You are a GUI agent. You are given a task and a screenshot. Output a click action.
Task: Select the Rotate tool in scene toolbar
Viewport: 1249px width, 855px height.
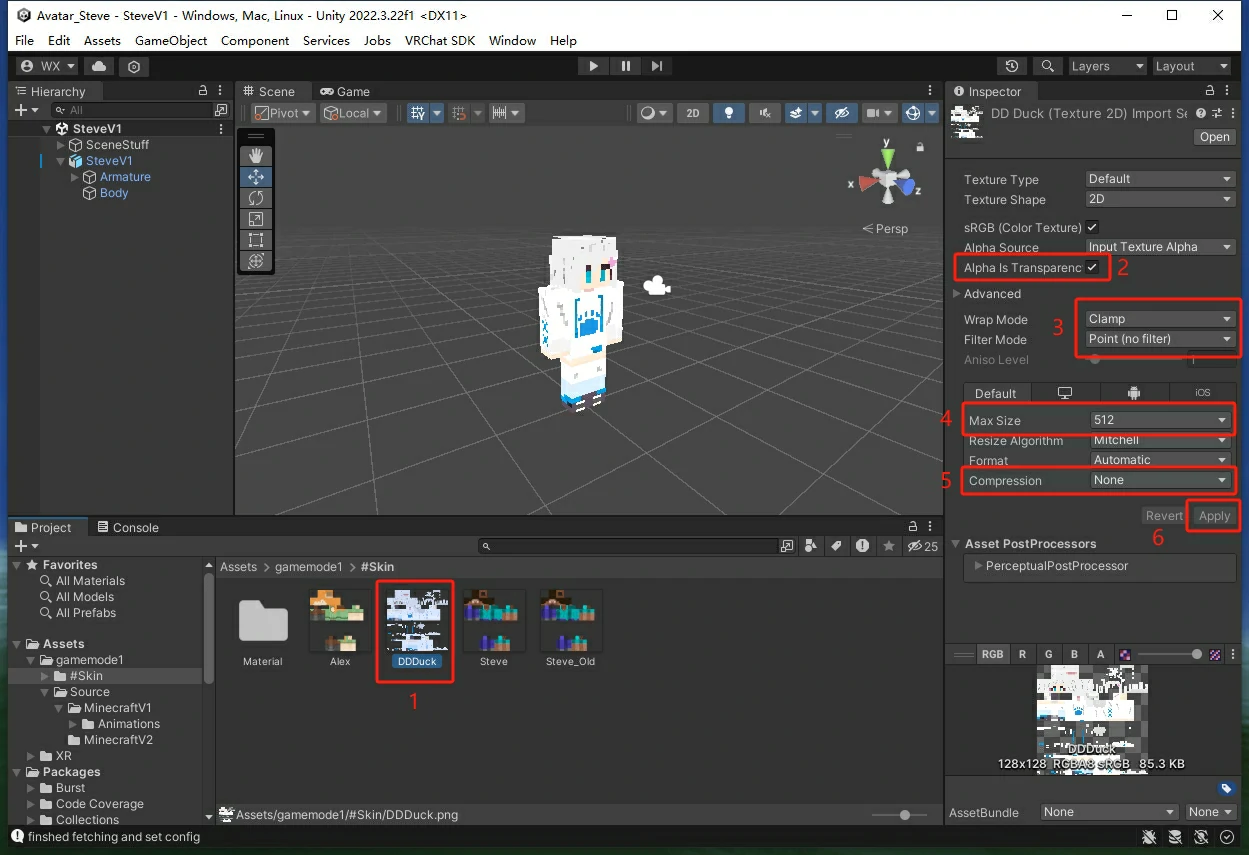(256, 198)
